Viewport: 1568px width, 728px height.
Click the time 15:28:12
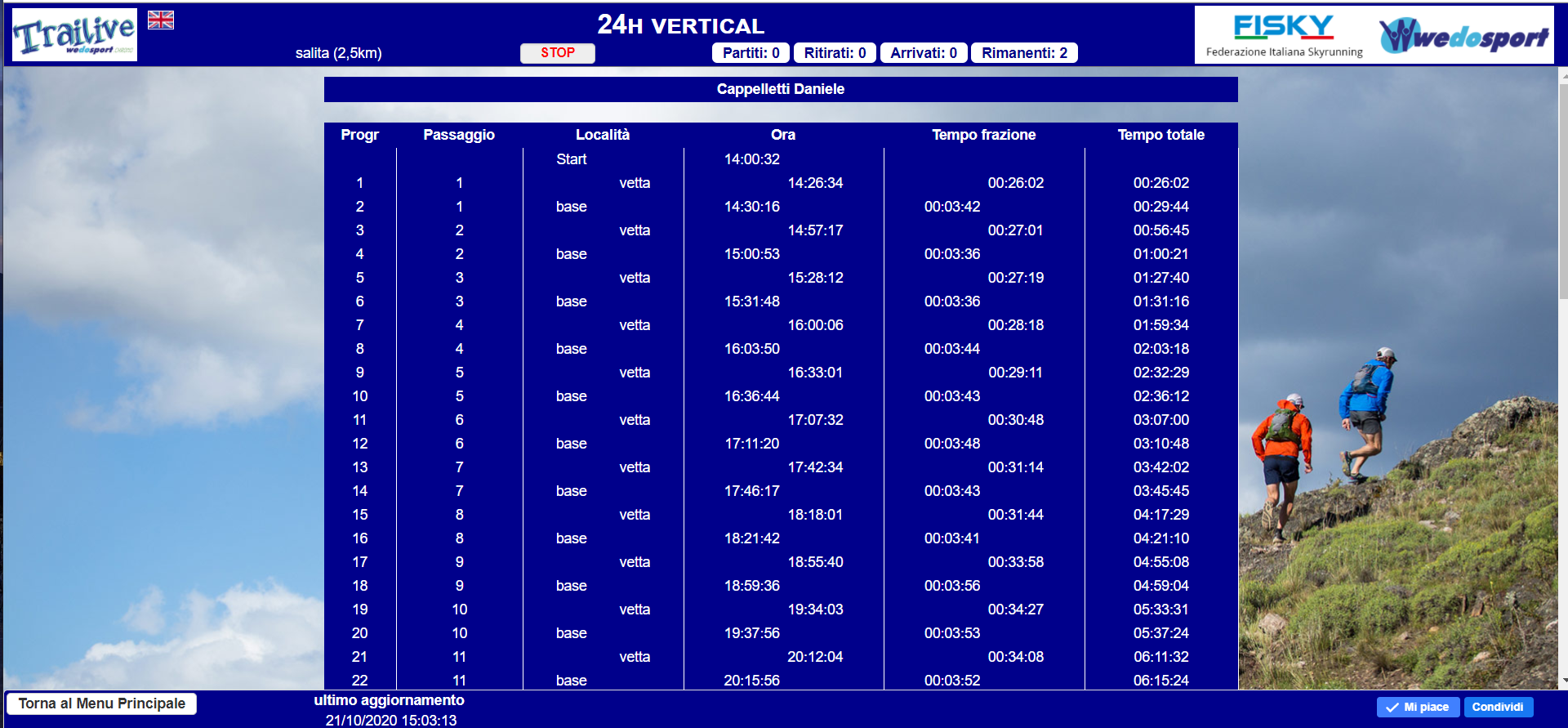pos(815,278)
